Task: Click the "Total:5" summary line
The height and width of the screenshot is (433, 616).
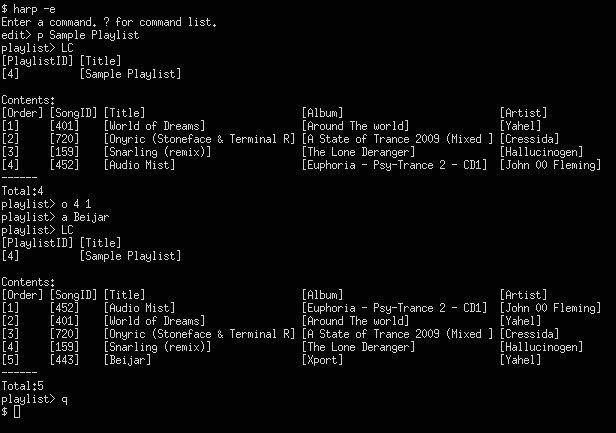Action: point(22,386)
